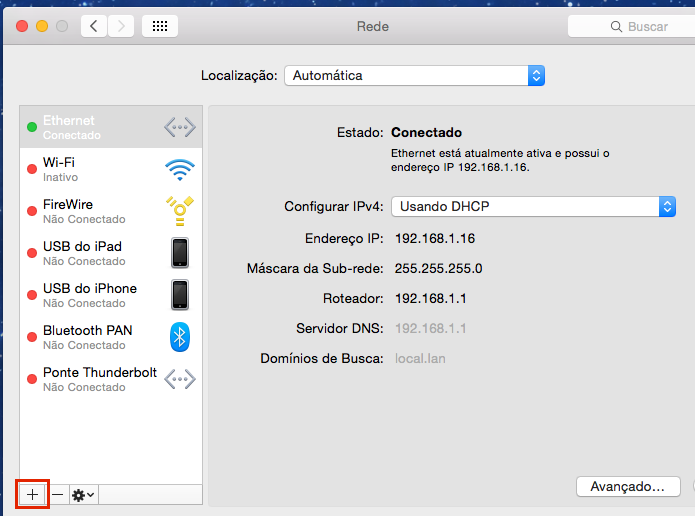Click the green status dot beside Ethernet
Image resolution: width=695 pixels, height=516 pixels.
pyautogui.click(x=32, y=127)
